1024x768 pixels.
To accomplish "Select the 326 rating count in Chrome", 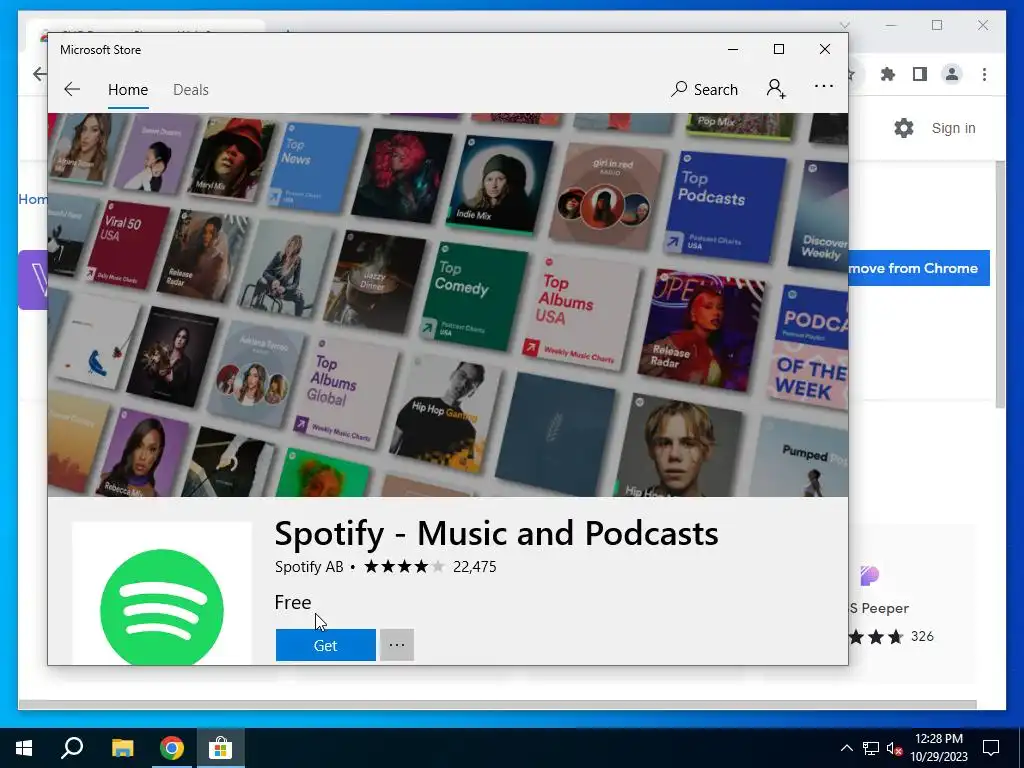I will click(922, 637).
